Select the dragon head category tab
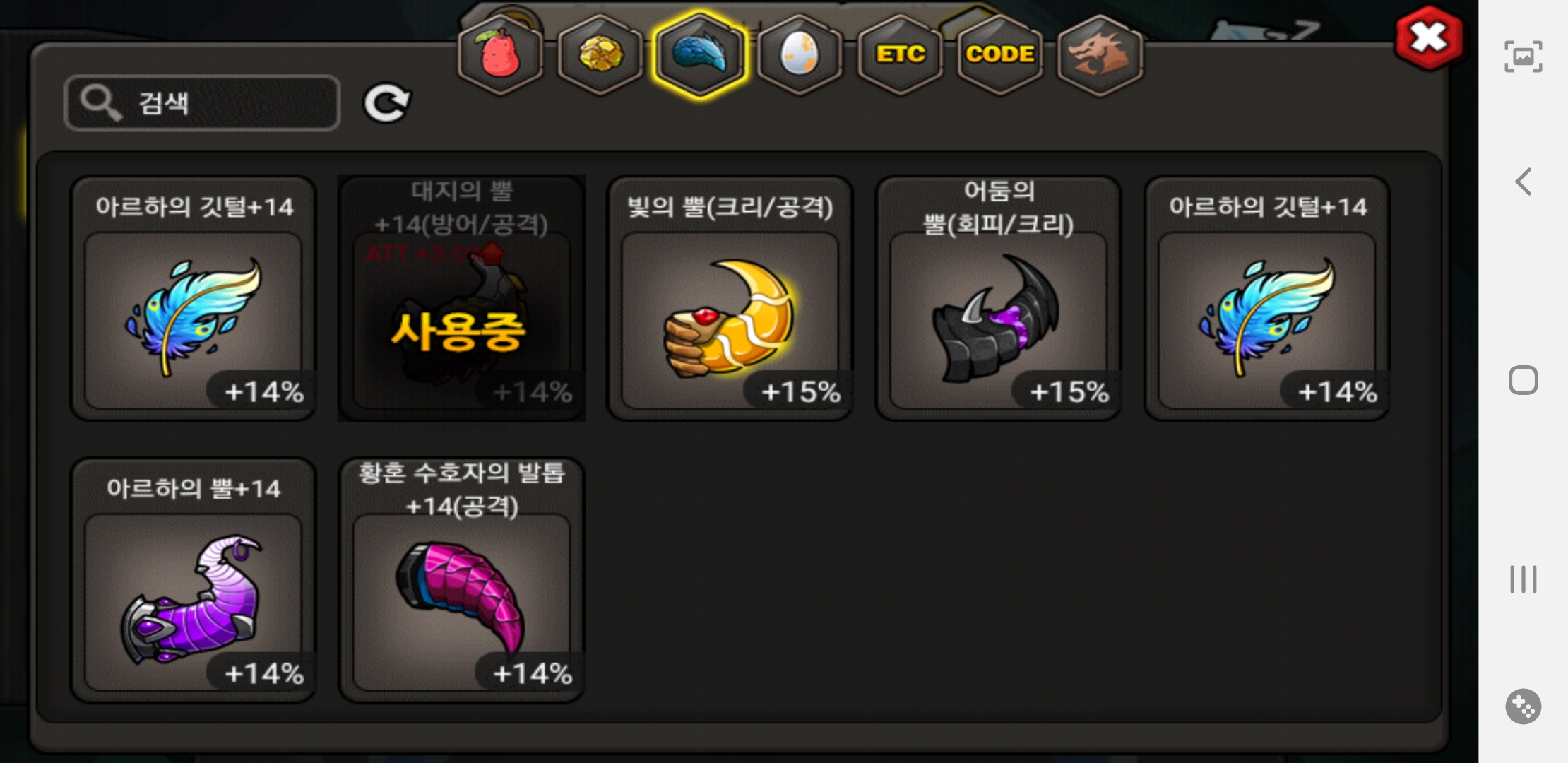Viewport: 1568px width, 763px height. coord(1100,54)
